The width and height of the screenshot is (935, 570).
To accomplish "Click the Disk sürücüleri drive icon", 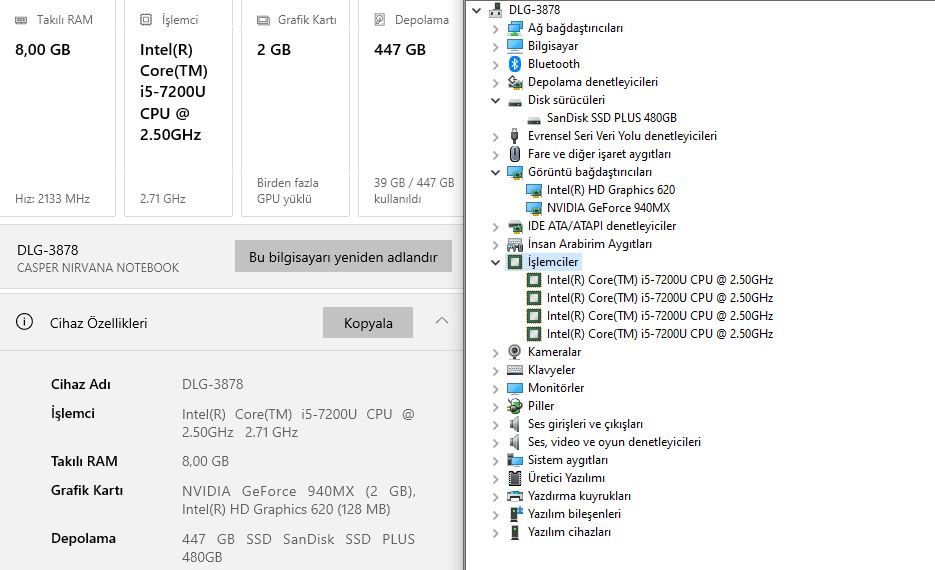I will [515, 101].
